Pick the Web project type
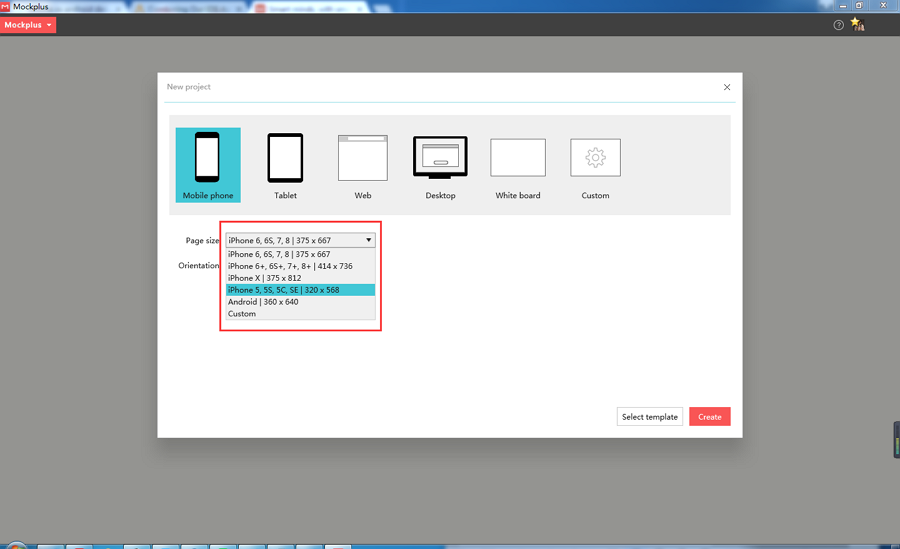The width and height of the screenshot is (900, 549). (363, 165)
